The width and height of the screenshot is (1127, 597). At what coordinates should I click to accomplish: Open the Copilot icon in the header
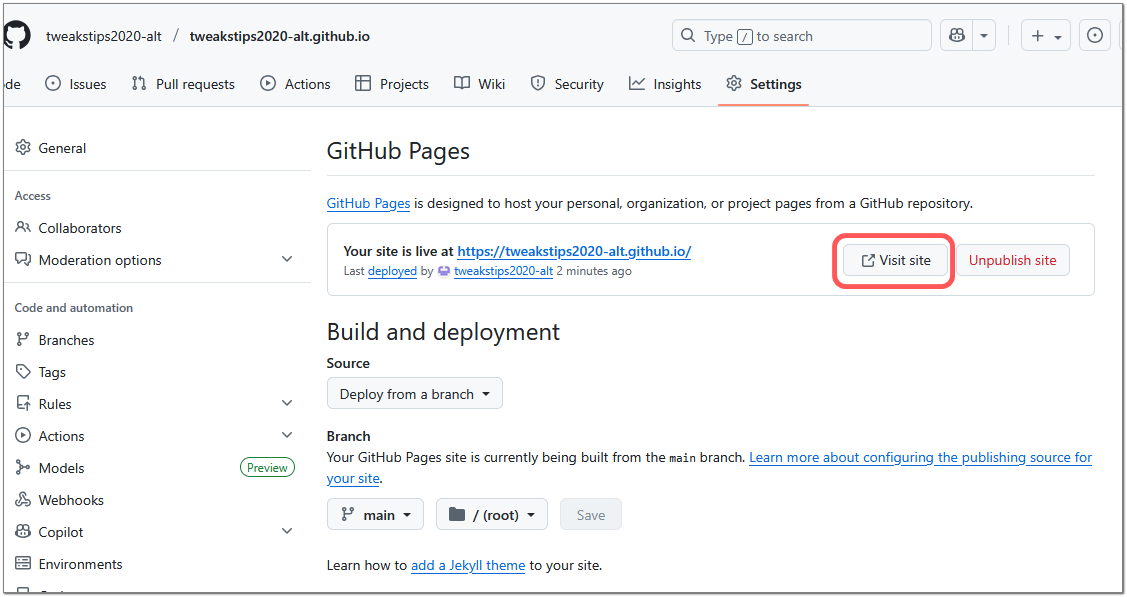coord(955,34)
